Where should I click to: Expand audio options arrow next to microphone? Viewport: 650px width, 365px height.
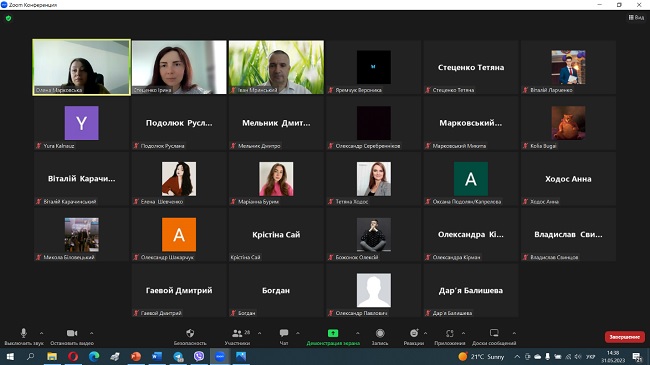click(x=41, y=333)
